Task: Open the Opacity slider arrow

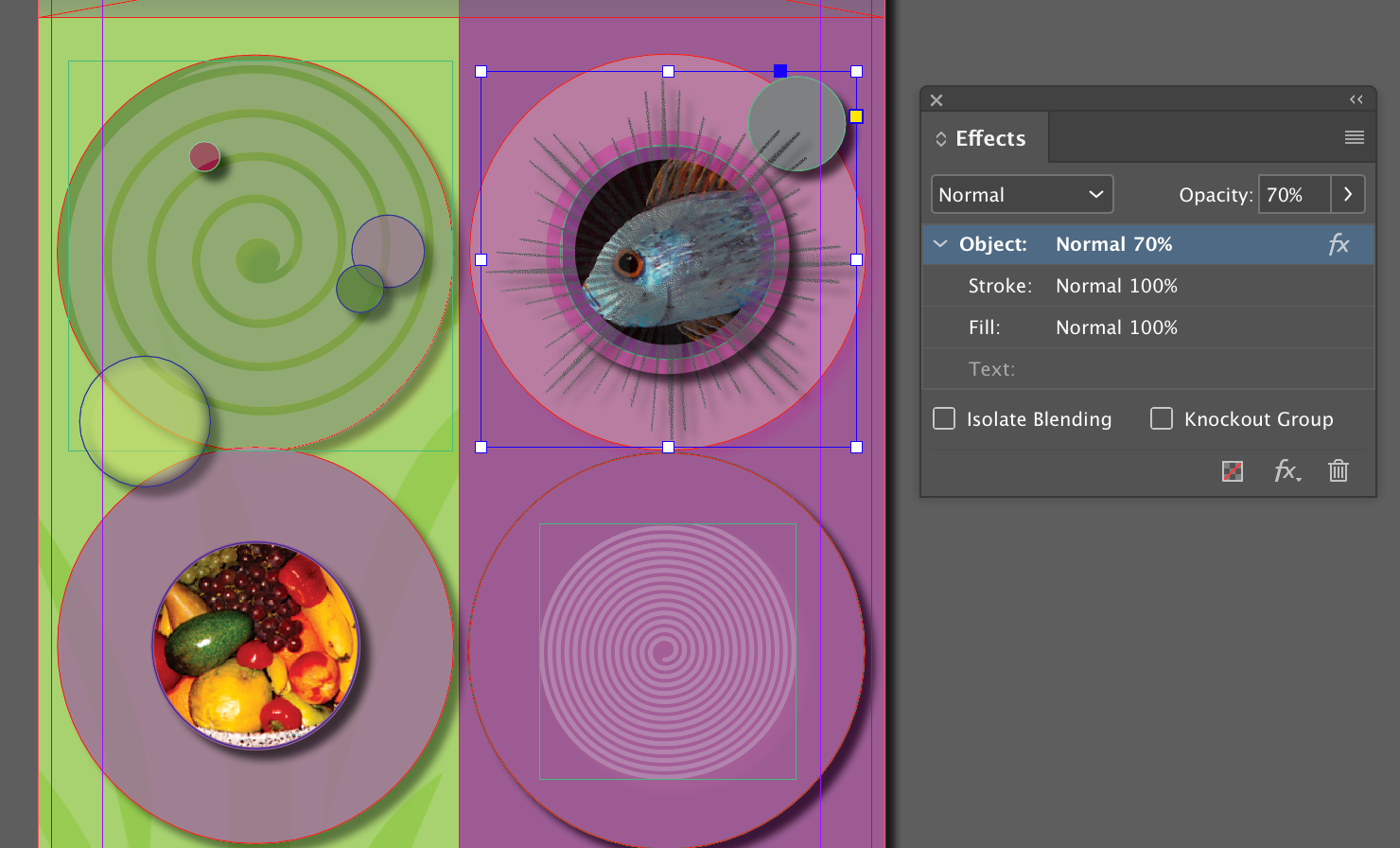Action: pyautogui.click(x=1348, y=194)
